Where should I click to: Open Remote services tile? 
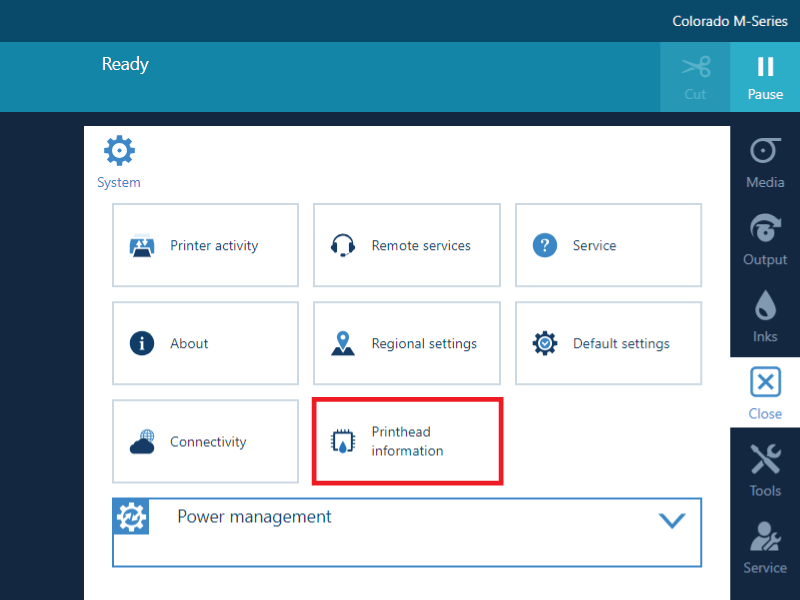[407, 245]
